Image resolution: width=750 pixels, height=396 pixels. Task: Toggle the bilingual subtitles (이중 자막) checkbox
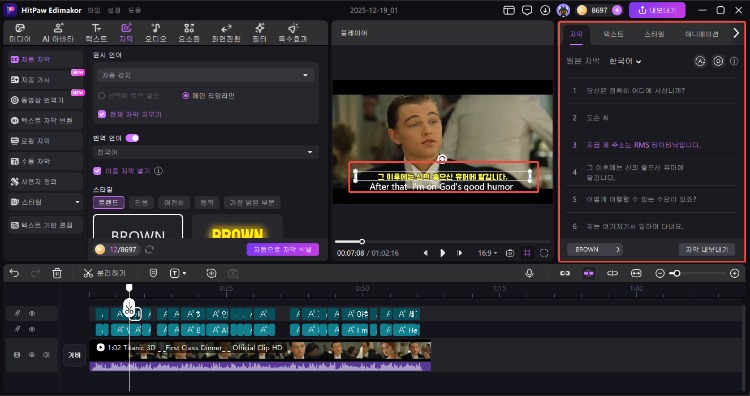[97, 171]
